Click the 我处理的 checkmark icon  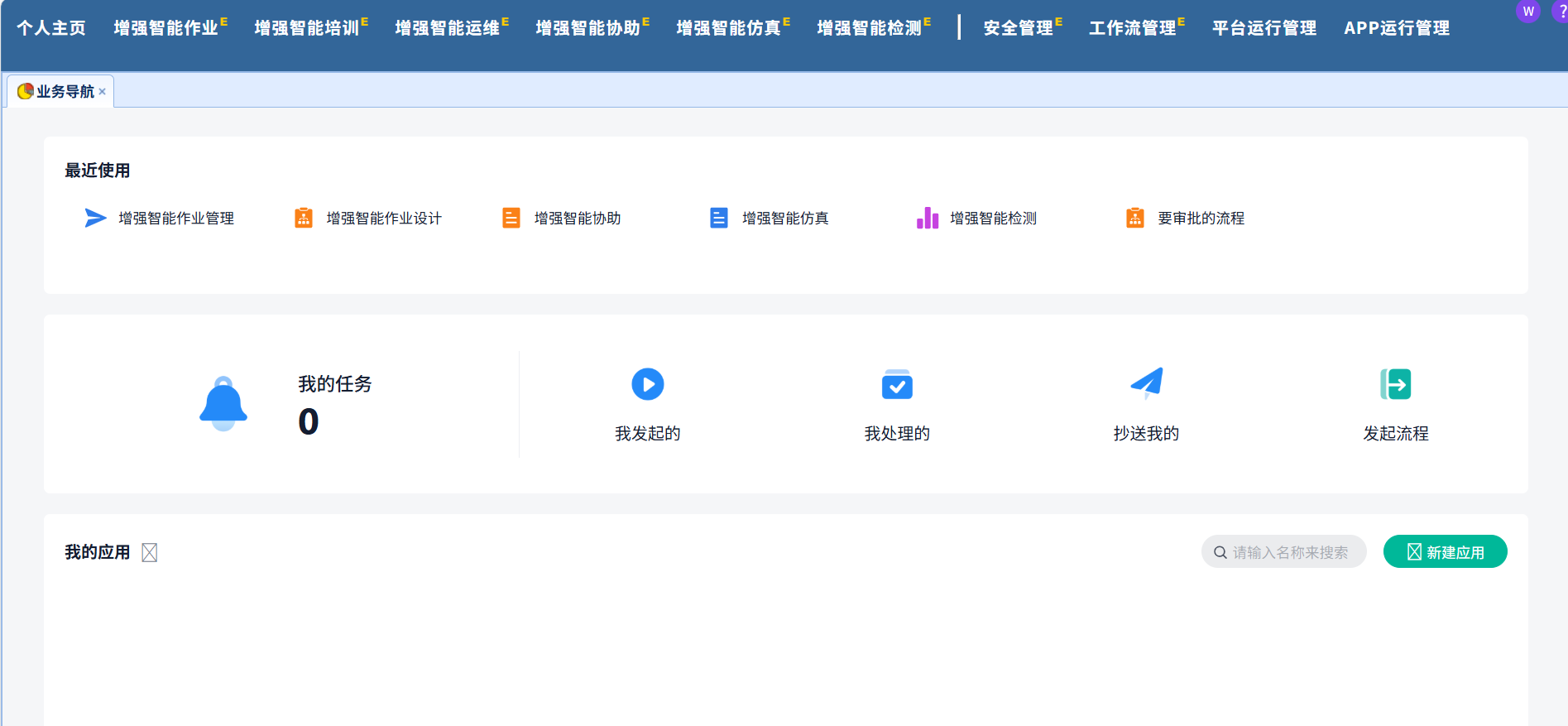click(x=897, y=384)
